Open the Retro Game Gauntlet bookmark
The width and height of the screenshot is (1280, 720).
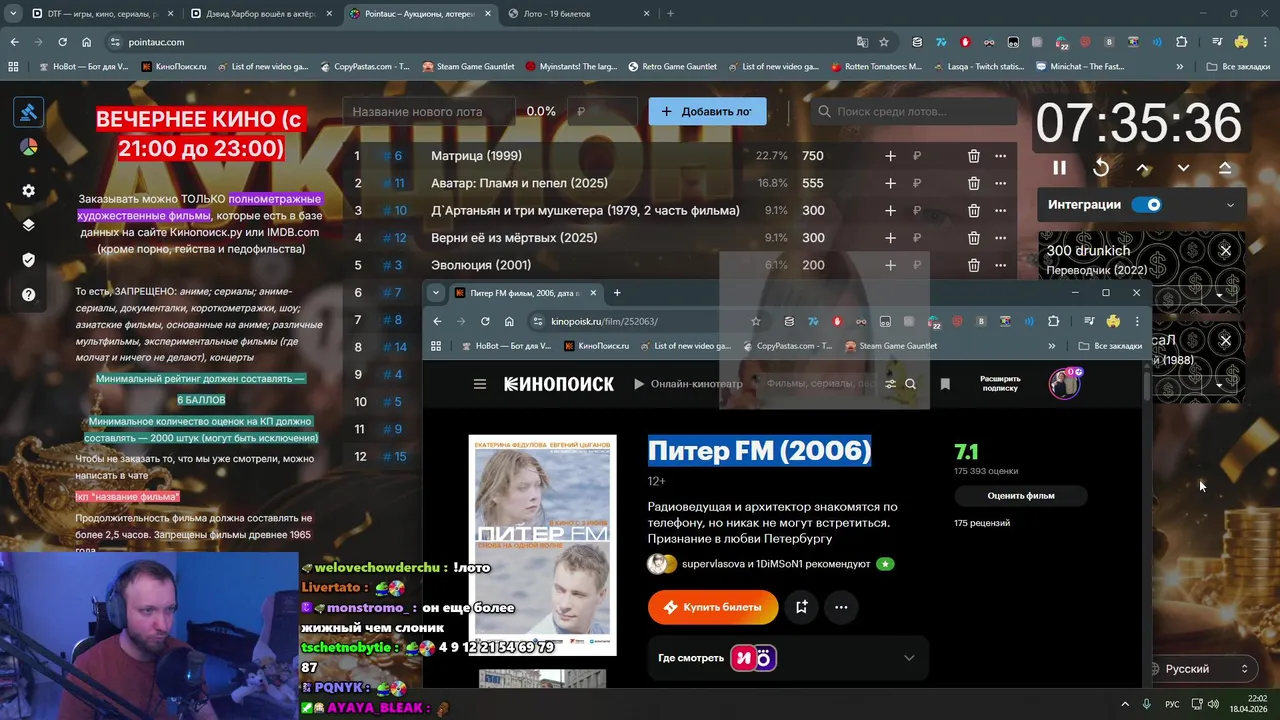point(672,67)
